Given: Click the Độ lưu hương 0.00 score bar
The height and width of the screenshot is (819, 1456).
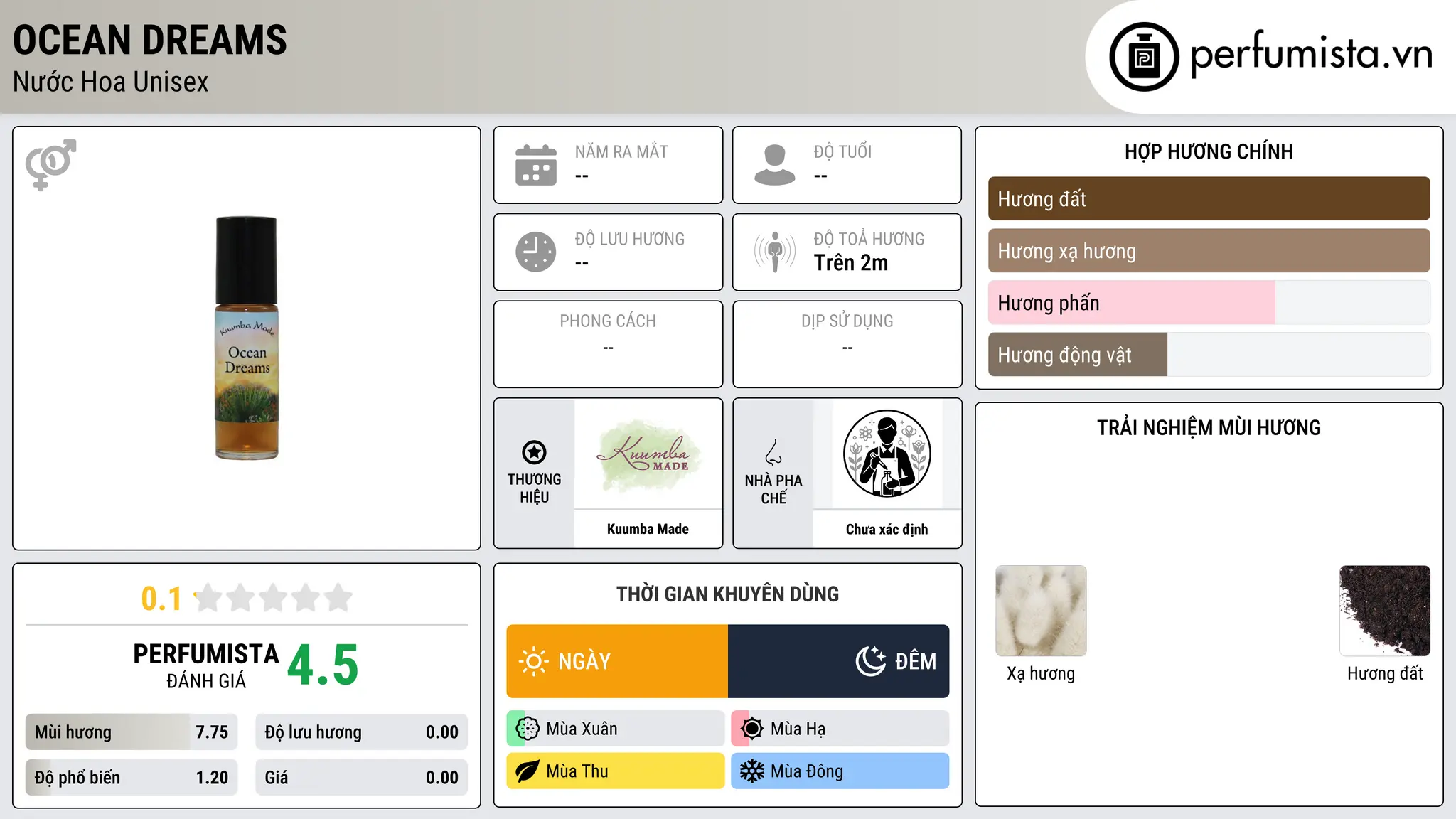Looking at the screenshot, I should tap(362, 732).
